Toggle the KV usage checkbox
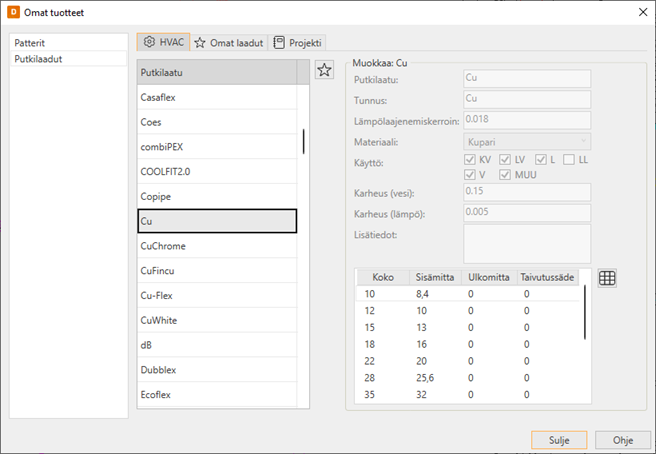 point(471,160)
